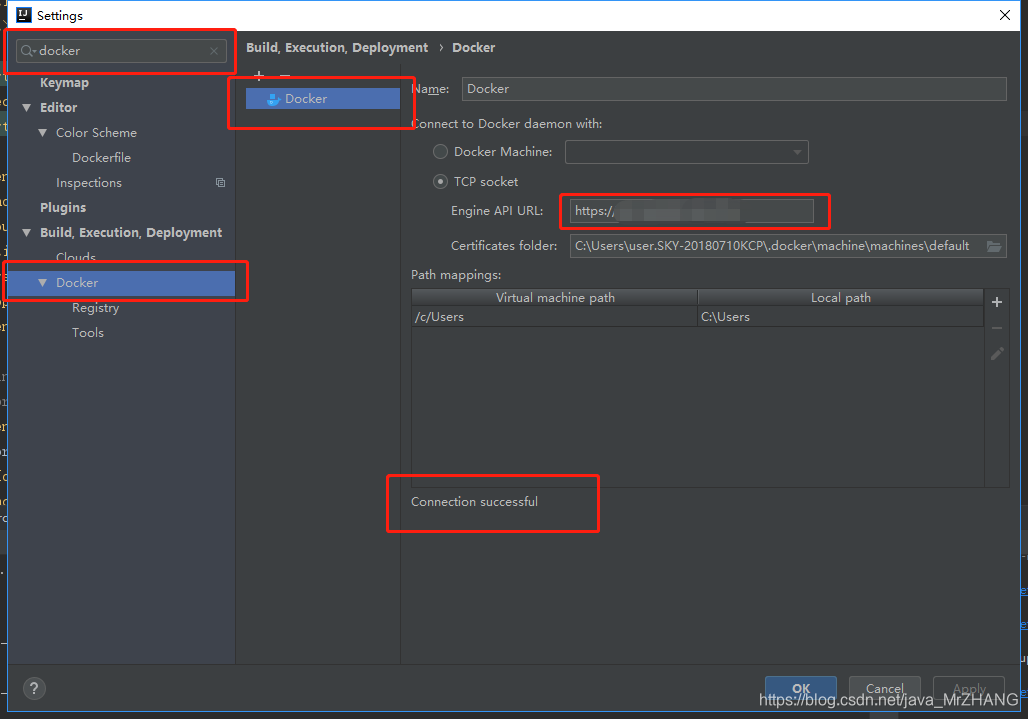Click Build, Execution, Deployment breadcrumb
The width and height of the screenshot is (1028, 719).
[x=337, y=48]
